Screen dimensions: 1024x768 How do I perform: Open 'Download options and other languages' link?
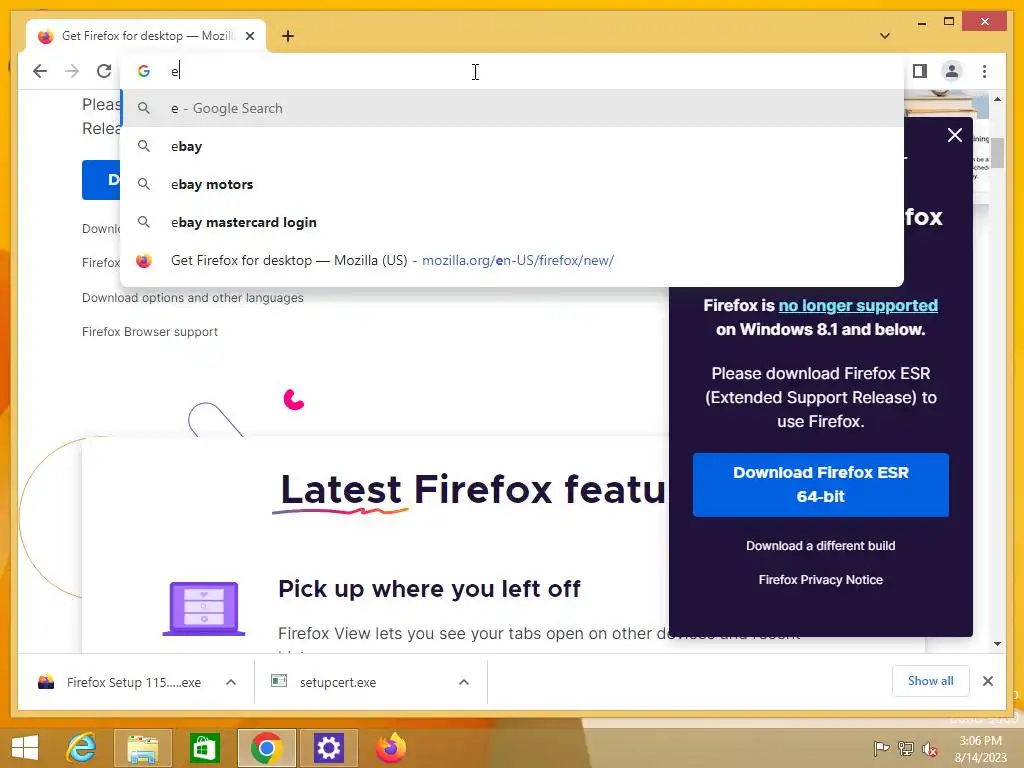[193, 298]
